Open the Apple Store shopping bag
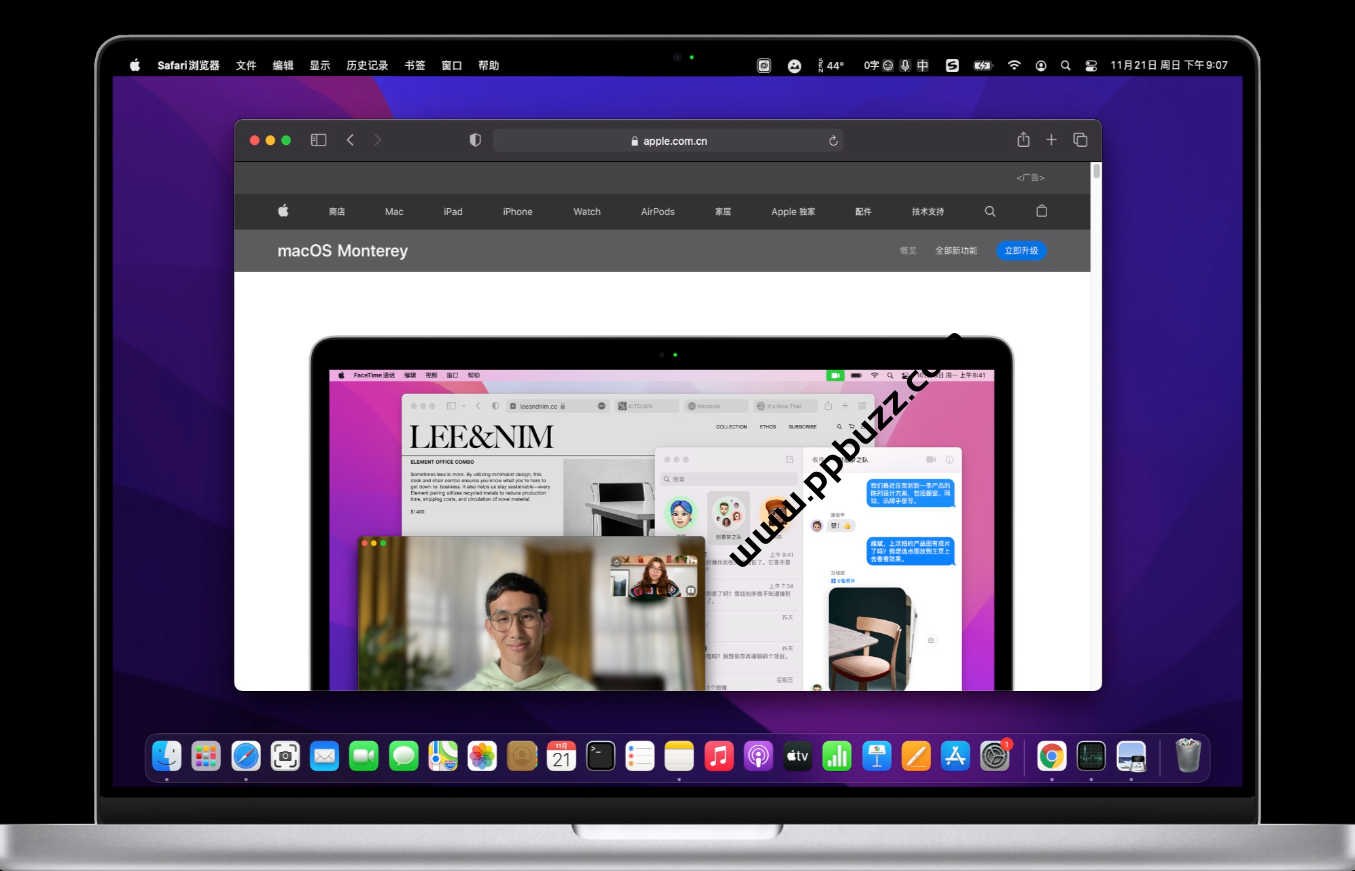This screenshot has width=1355, height=871. point(1041,211)
